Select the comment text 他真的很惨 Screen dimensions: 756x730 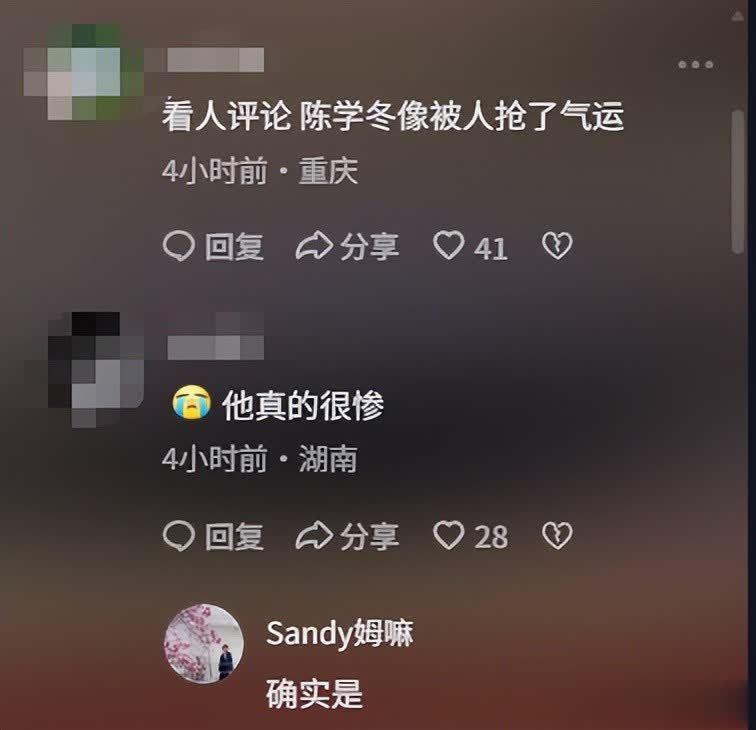[x=303, y=405]
